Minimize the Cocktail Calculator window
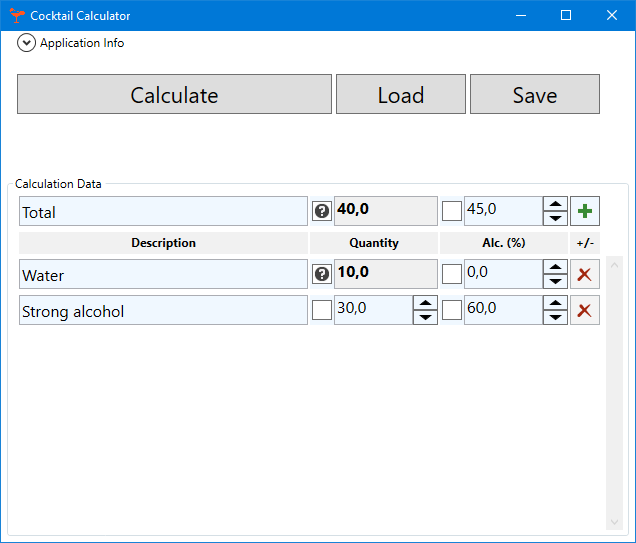This screenshot has width=636, height=543. (521, 15)
